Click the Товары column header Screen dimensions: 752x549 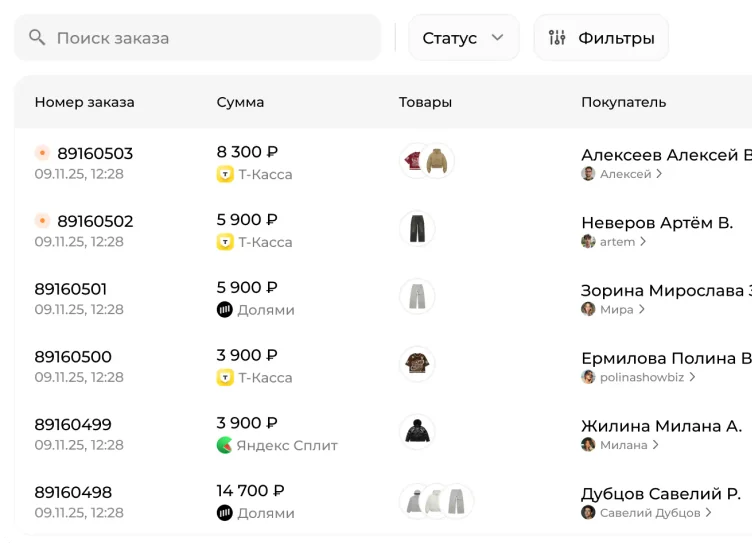pyautogui.click(x=425, y=102)
